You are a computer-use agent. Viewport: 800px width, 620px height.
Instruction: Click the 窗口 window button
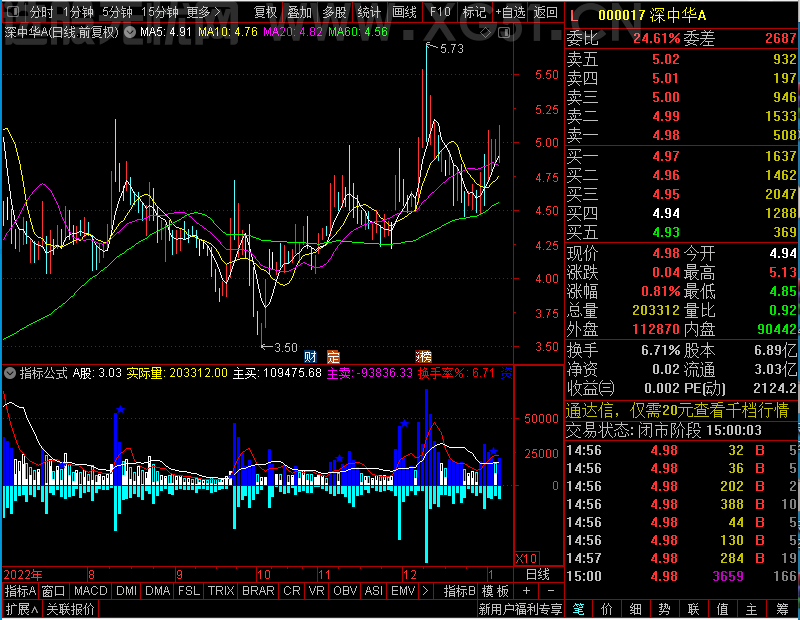click(x=54, y=591)
